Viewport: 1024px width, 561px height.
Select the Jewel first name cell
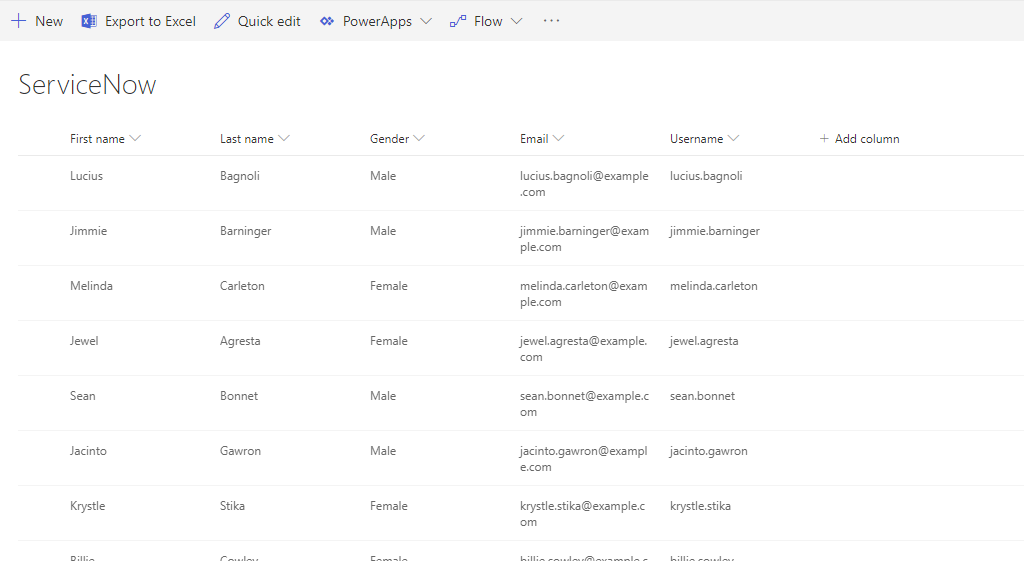(x=84, y=340)
